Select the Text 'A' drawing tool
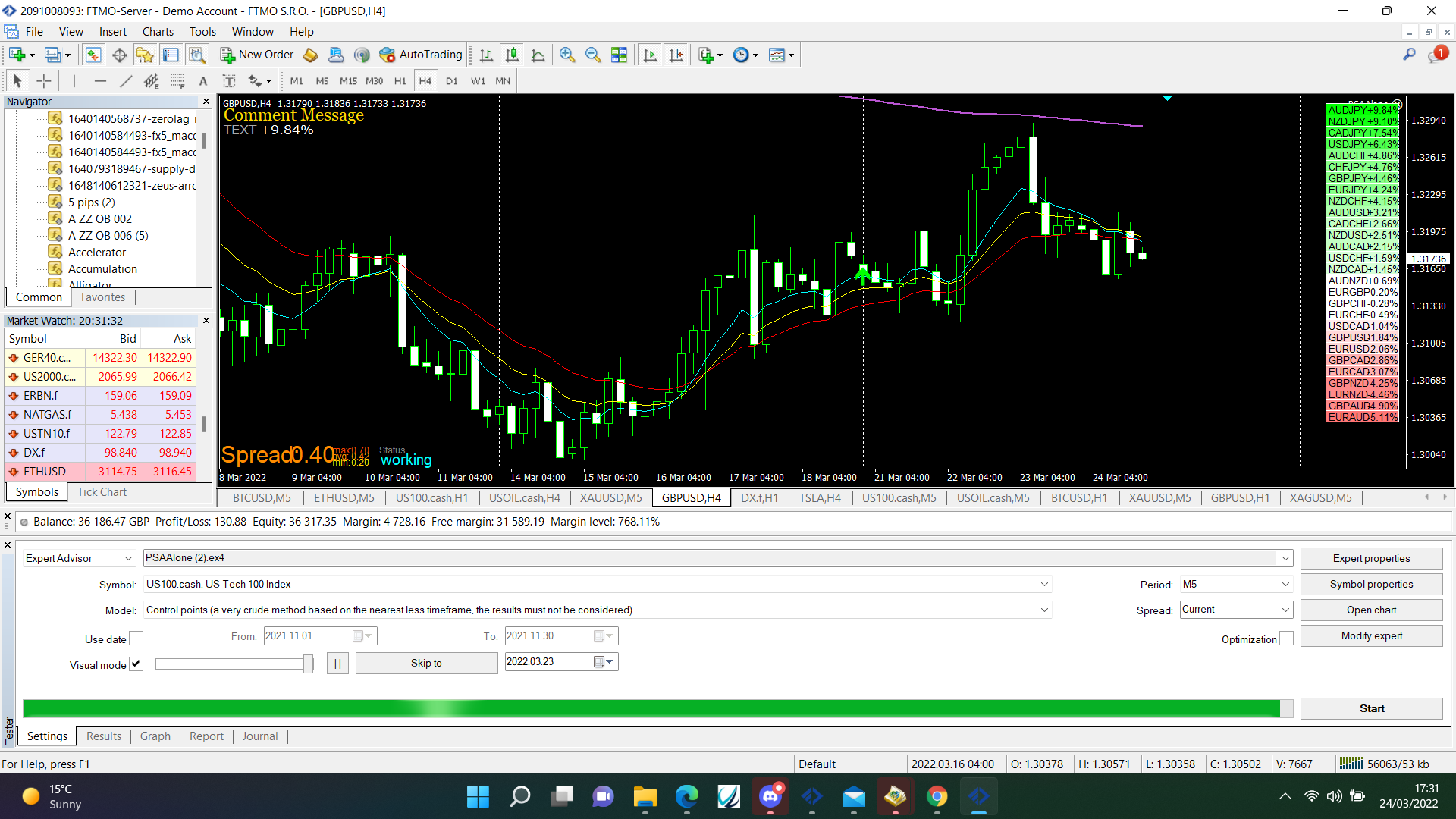The width and height of the screenshot is (1456, 819). tap(202, 80)
